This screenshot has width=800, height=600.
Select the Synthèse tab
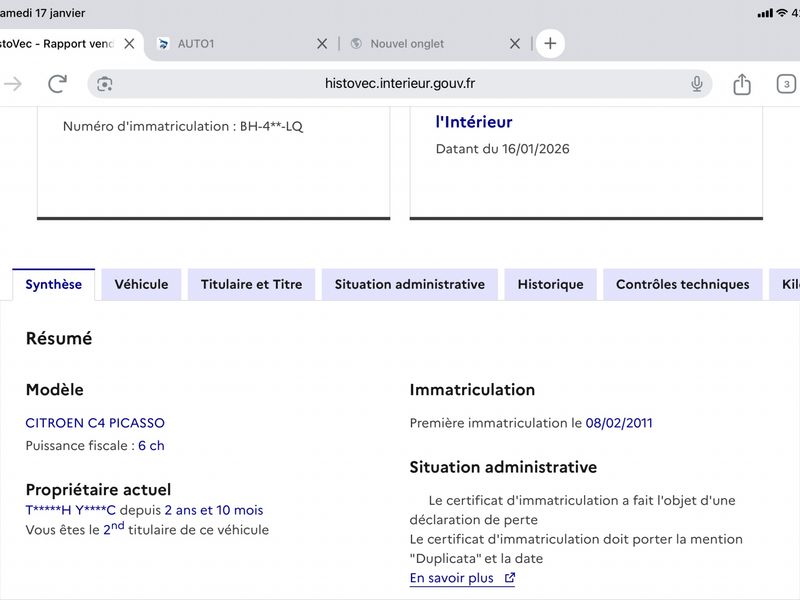coord(54,284)
